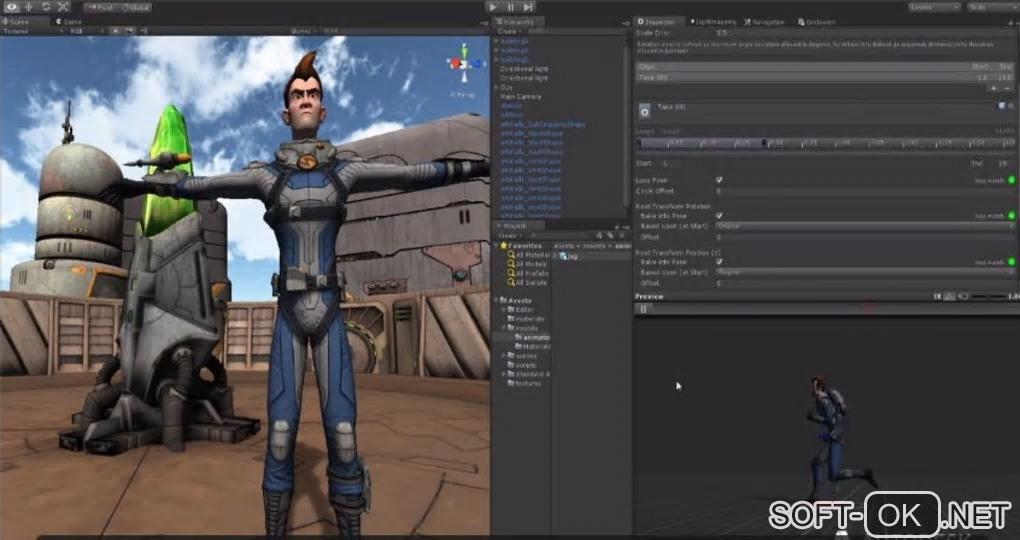Viewport: 1020px width, 540px height.
Task: Select the Hierarchy tab
Action: [518, 21]
